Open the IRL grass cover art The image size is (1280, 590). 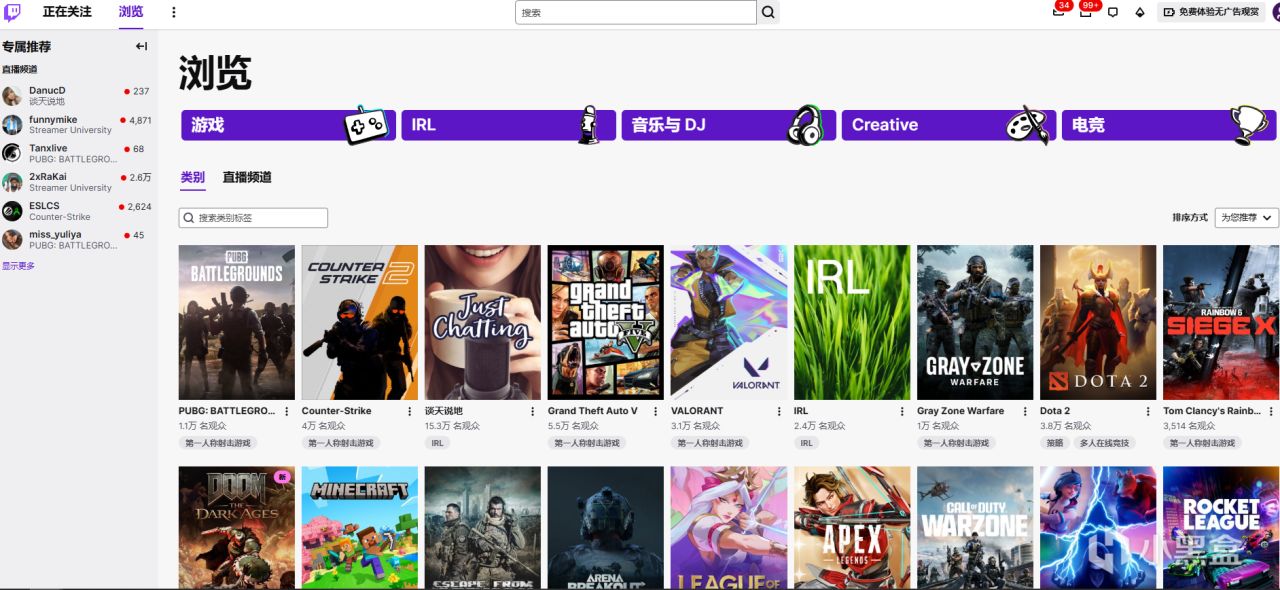pyautogui.click(x=852, y=322)
